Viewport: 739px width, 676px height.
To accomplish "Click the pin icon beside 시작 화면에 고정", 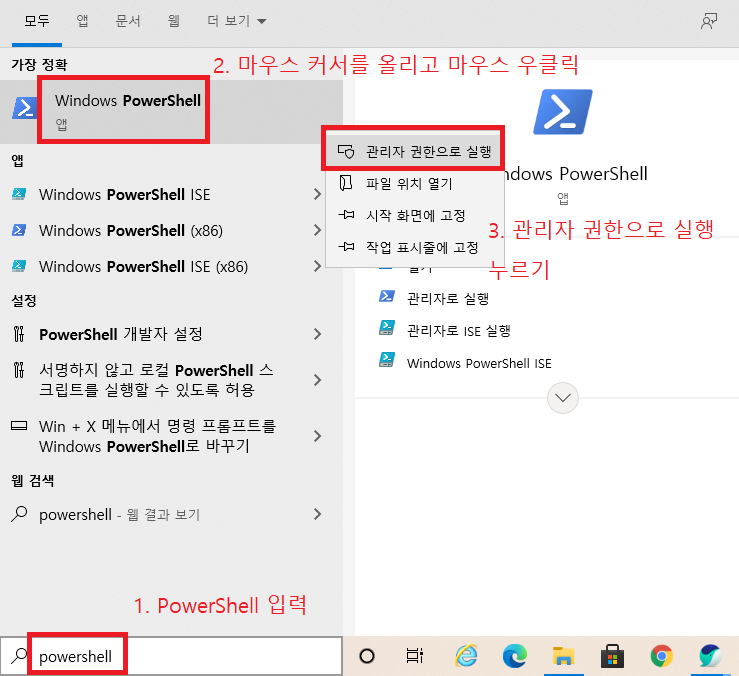I will (346, 215).
